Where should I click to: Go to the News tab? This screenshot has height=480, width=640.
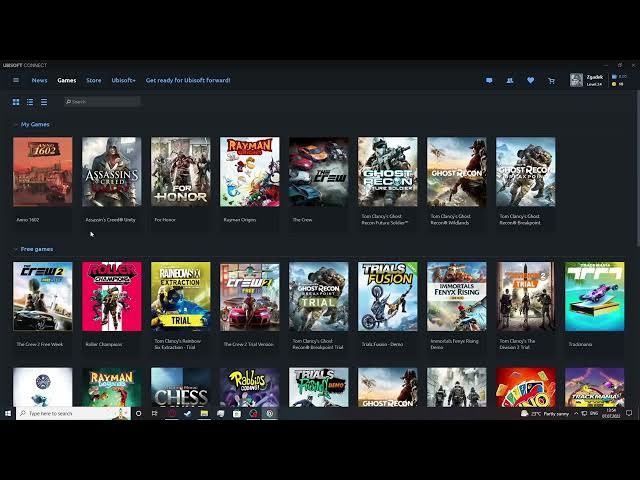[x=40, y=80]
